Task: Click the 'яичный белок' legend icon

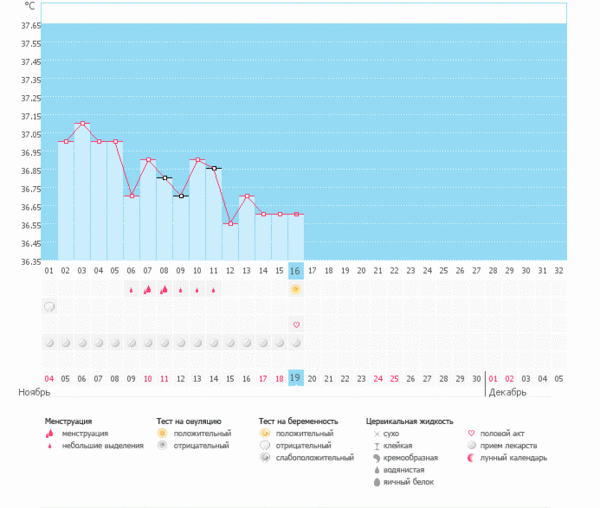Action: (x=376, y=483)
